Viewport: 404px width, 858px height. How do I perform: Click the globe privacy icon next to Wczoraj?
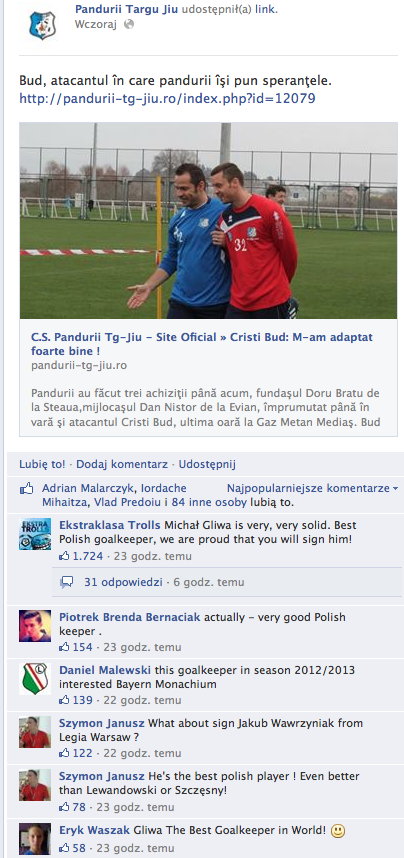click(x=129, y=25)
